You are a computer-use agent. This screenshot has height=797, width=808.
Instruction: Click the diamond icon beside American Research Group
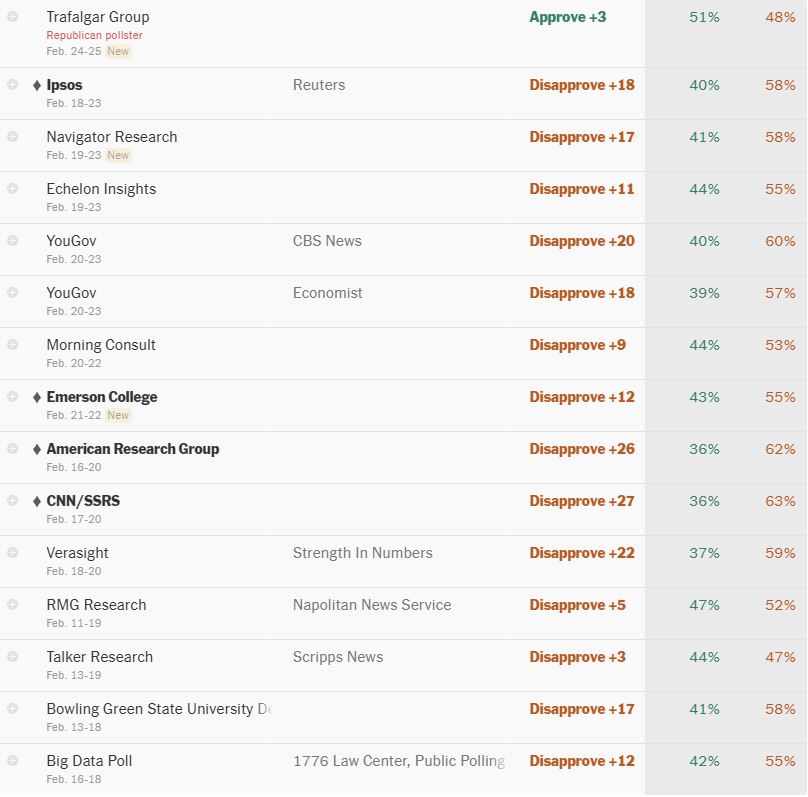click(x=37, y=449)
